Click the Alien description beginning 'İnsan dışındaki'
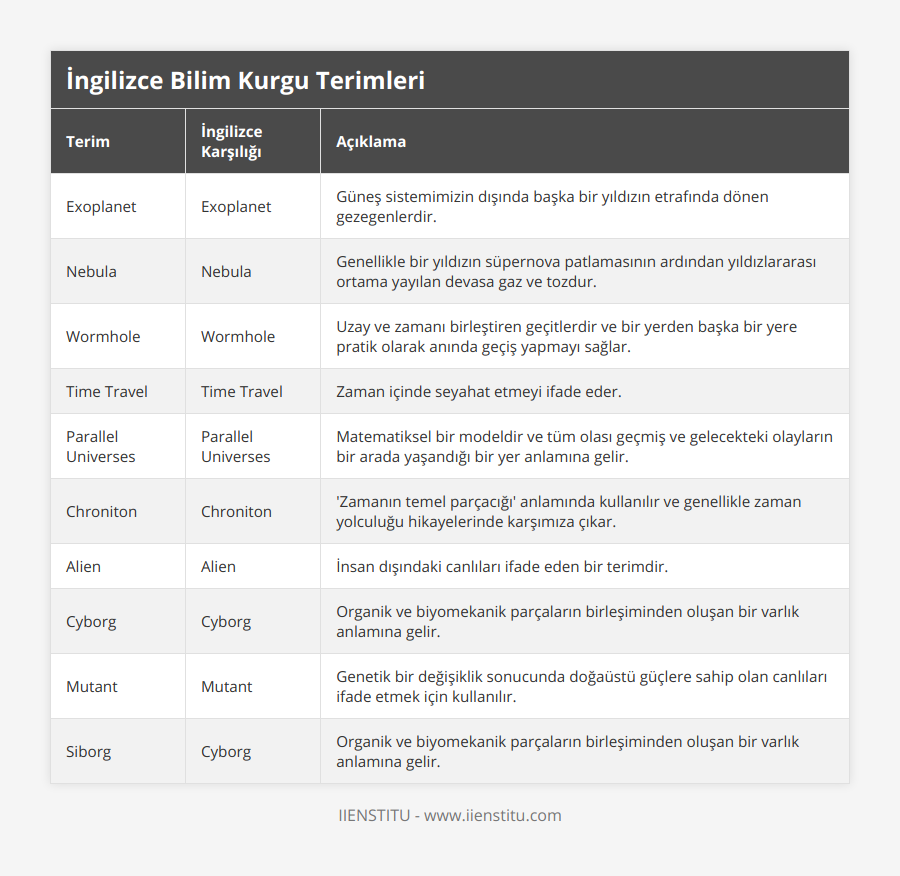Screen dimensions: 900x876 [501, 566]
